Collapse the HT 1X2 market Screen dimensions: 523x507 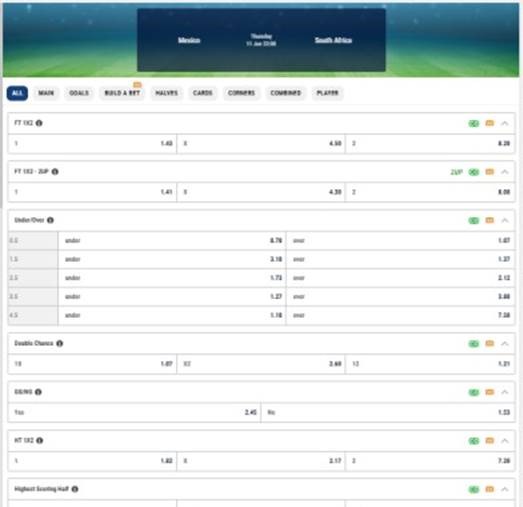[505, 441]
